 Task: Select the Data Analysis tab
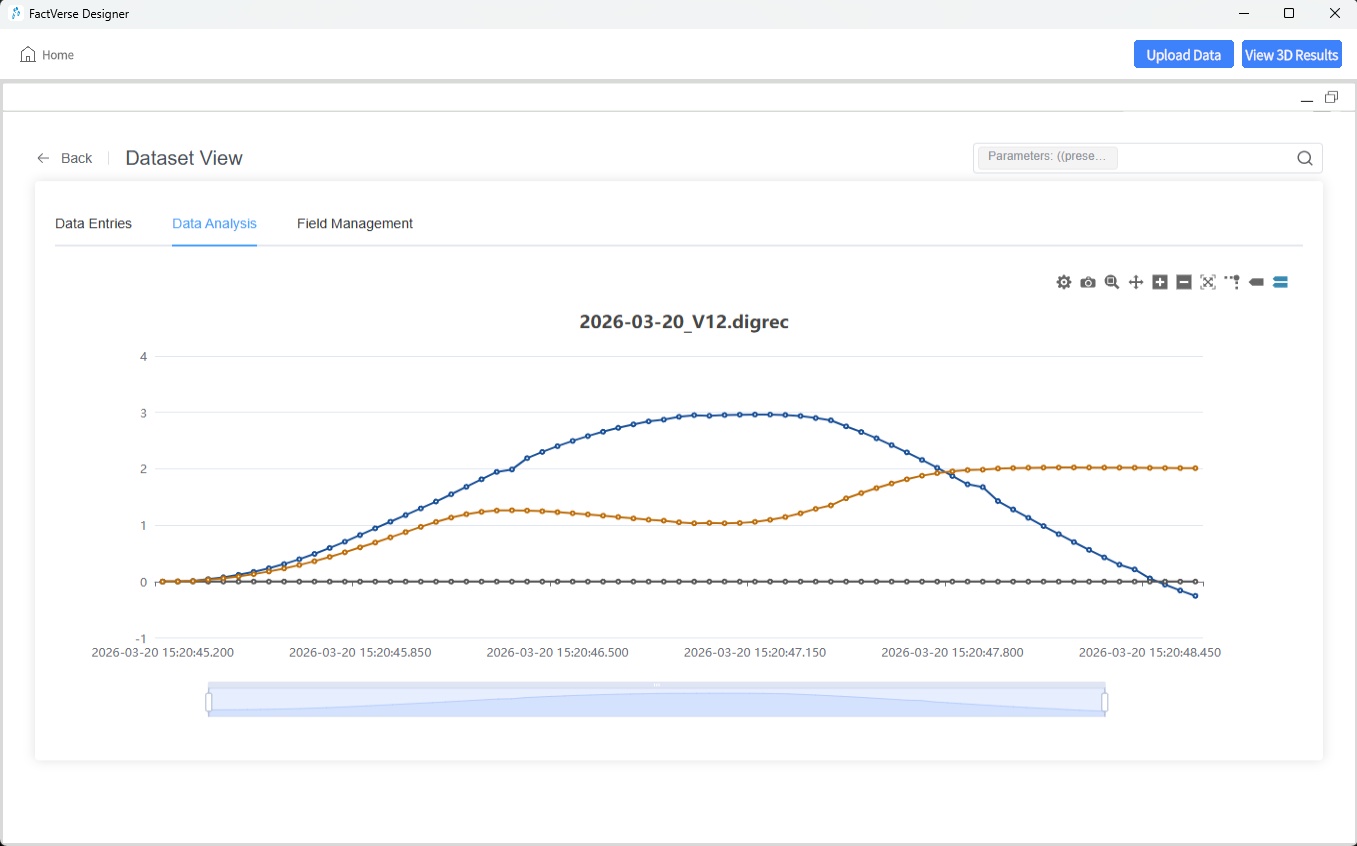pyautogui.click(x=214, y=223)
